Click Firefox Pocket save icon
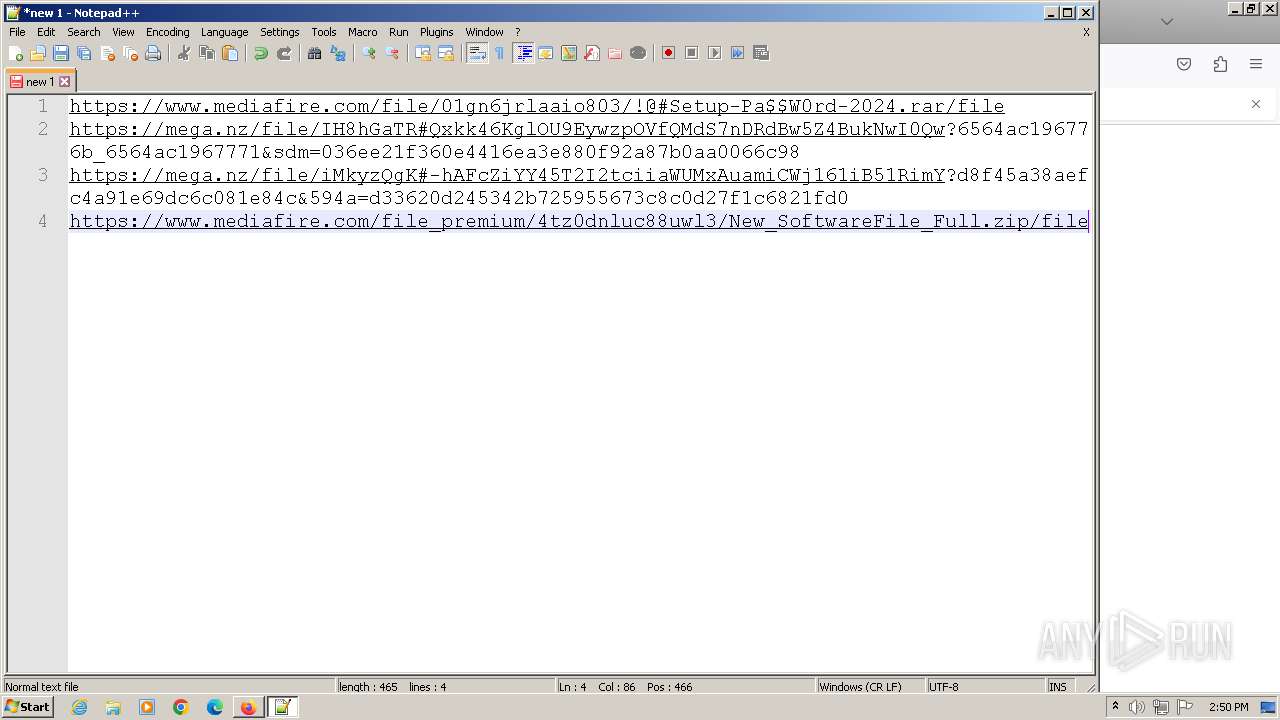This screenshot has height=720, width=1280. click(x=1184, y=64)
